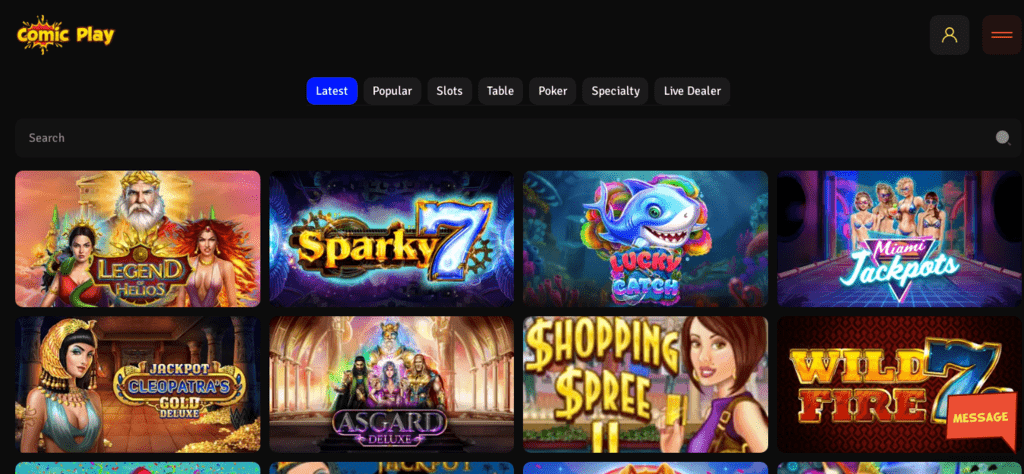
Task: Select the Latest games tab
Action: pos(332,91)
